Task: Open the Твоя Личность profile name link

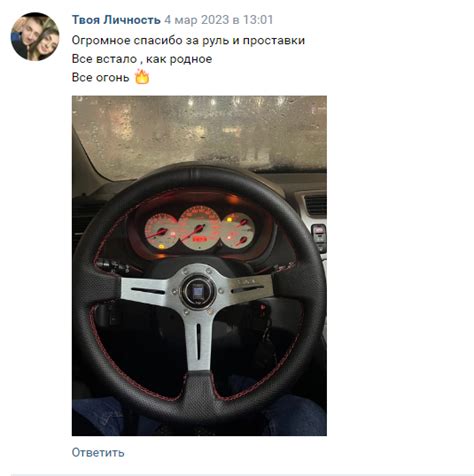Action: [x=116, y=20]
